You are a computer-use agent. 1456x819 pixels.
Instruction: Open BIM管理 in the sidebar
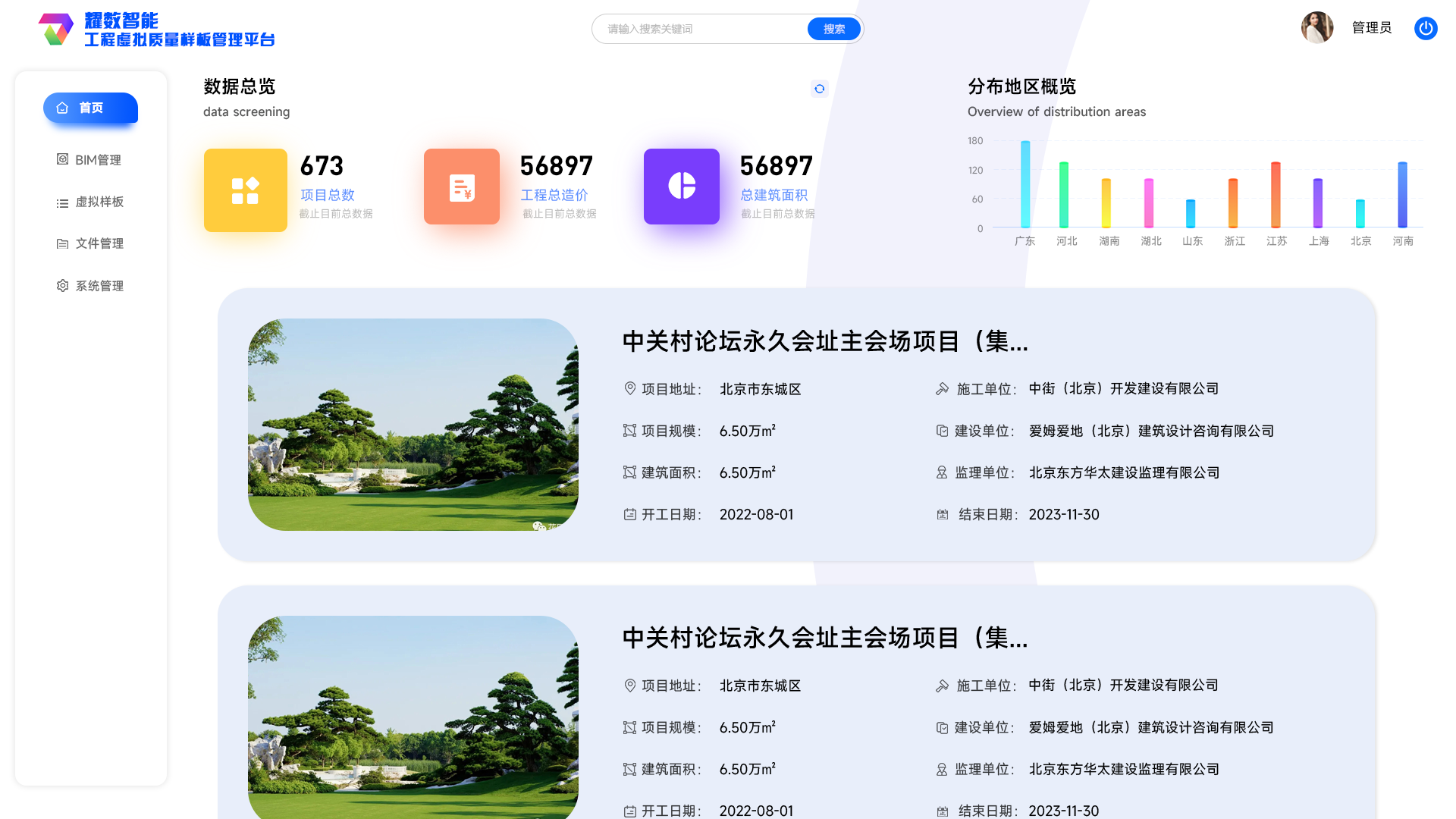point(90,160)
